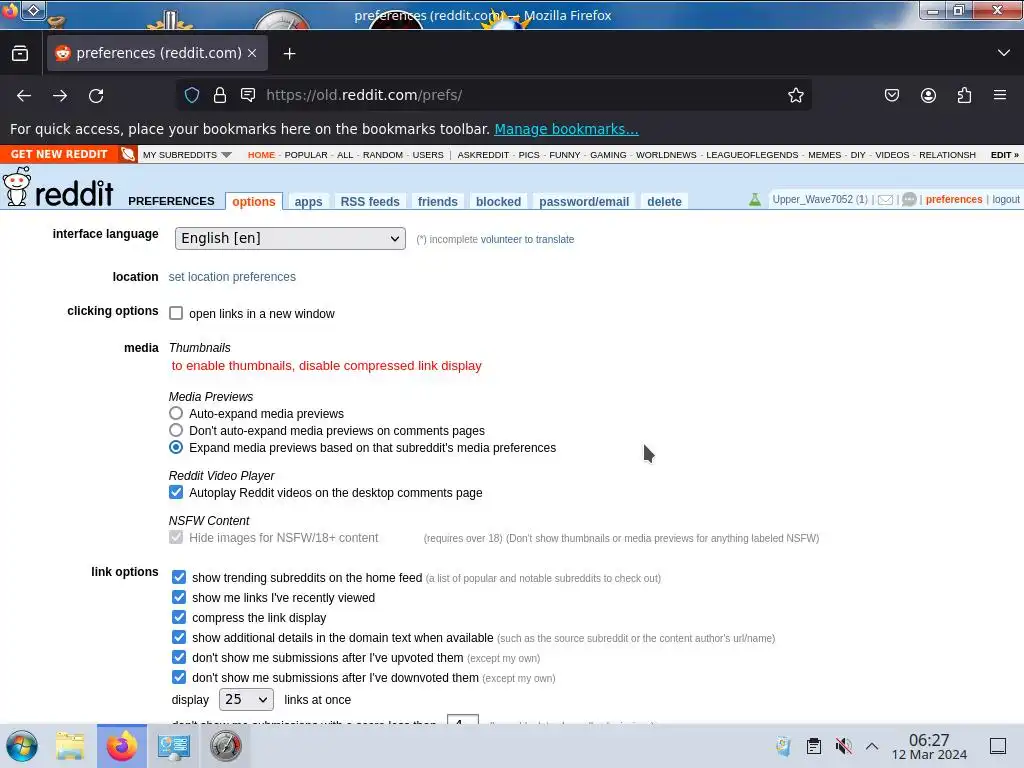Open Firefox application hamburger menu

pyautogui.click(x=1000, y=95)
